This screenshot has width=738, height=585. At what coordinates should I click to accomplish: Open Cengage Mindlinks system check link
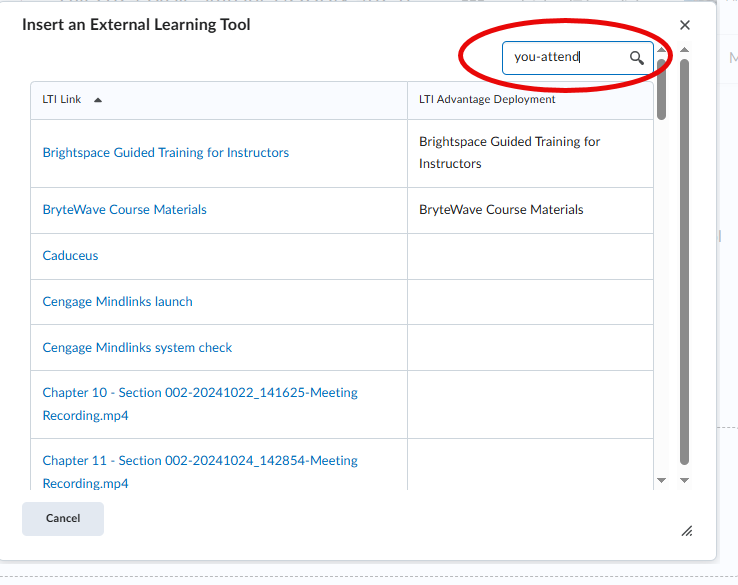pyautogui.click(x=137, y=347)
